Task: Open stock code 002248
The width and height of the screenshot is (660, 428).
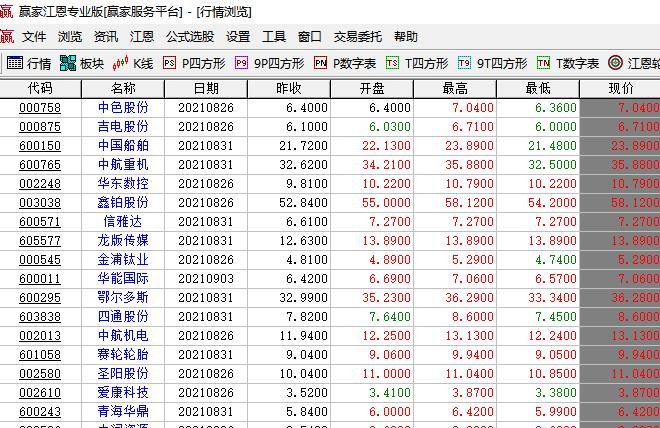Action: pyautogui.click(x=40, y=184)
